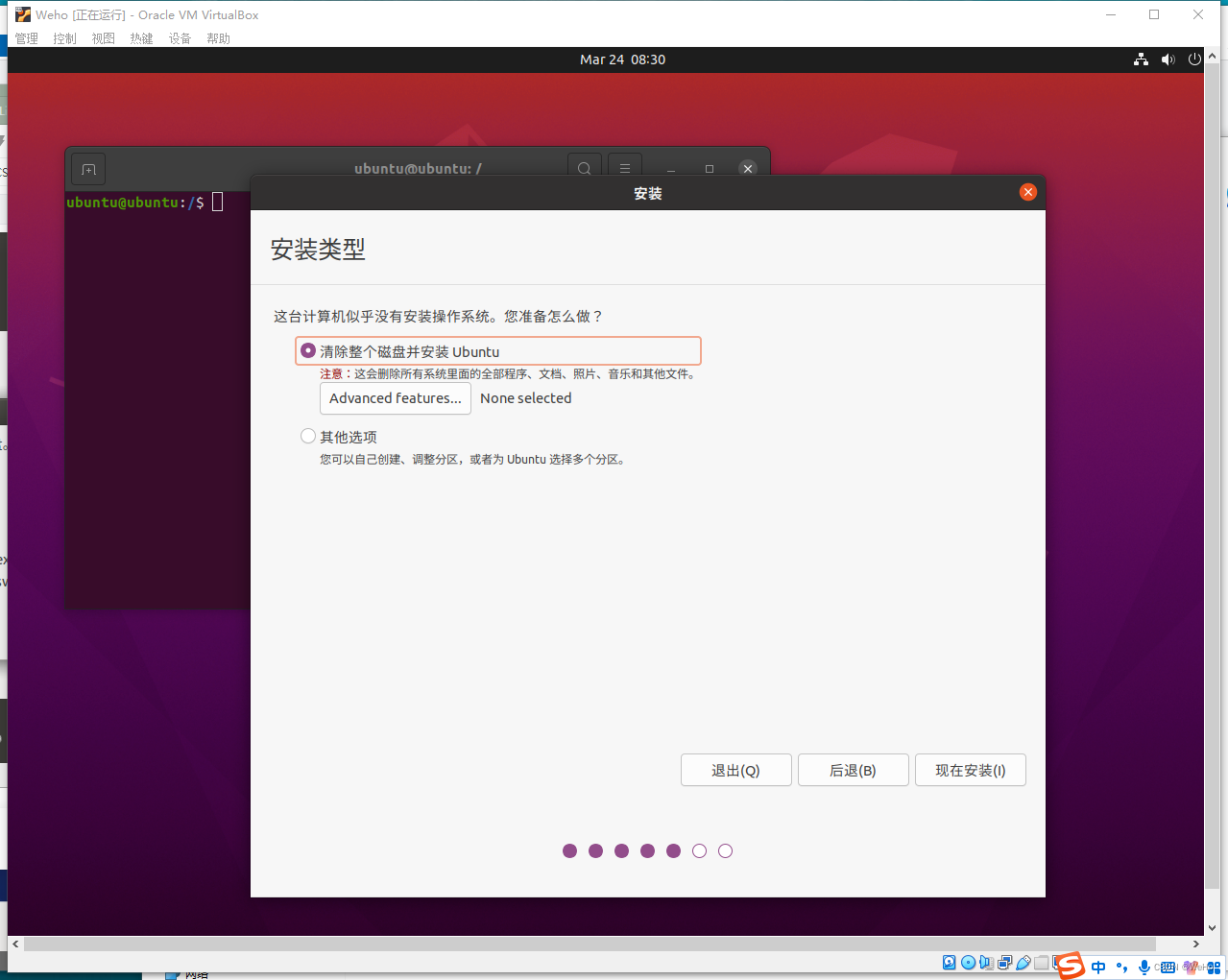Click the horizontal scrollbar thumb
Viewport: 1228px width, 980px height.
coord(590,944)
